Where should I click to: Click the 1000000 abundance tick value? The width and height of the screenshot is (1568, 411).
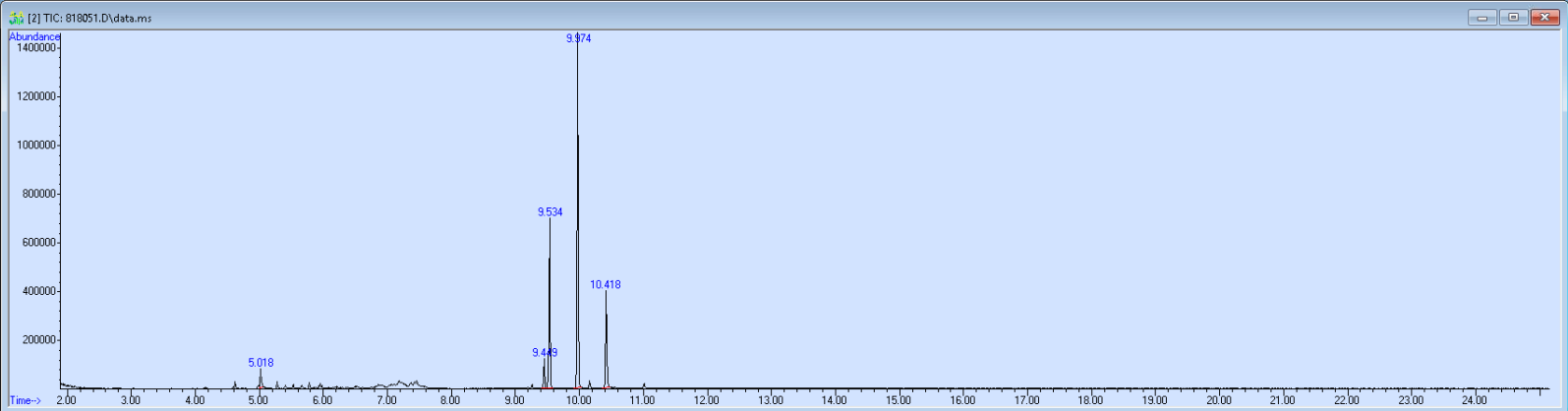pyautogui.click(x=34, y=146)
